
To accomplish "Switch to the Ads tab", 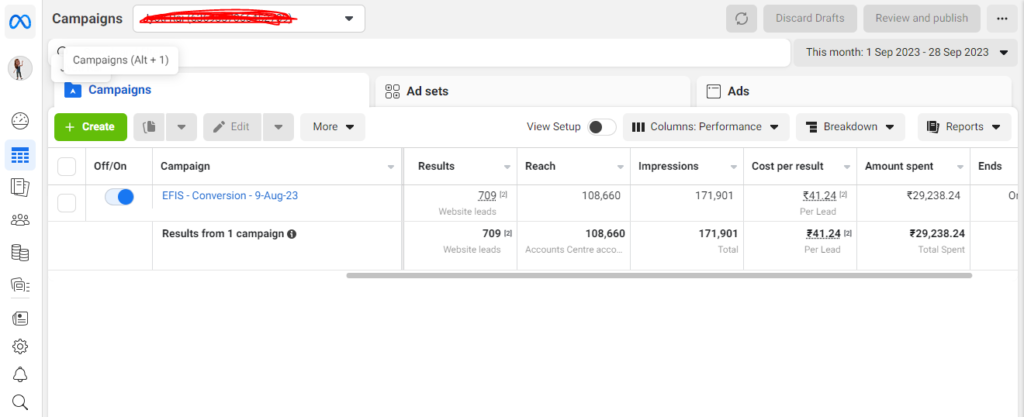I will click(737, 91).
